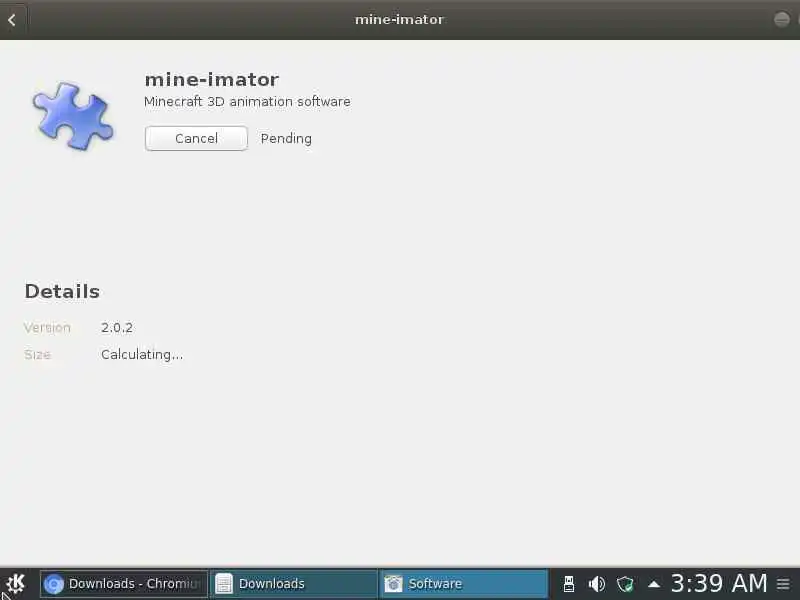The width and height of the screenshot is (800, 600).
Task: Switch to Downloads - Chromium taskbar entry
Action: [124, 583]
